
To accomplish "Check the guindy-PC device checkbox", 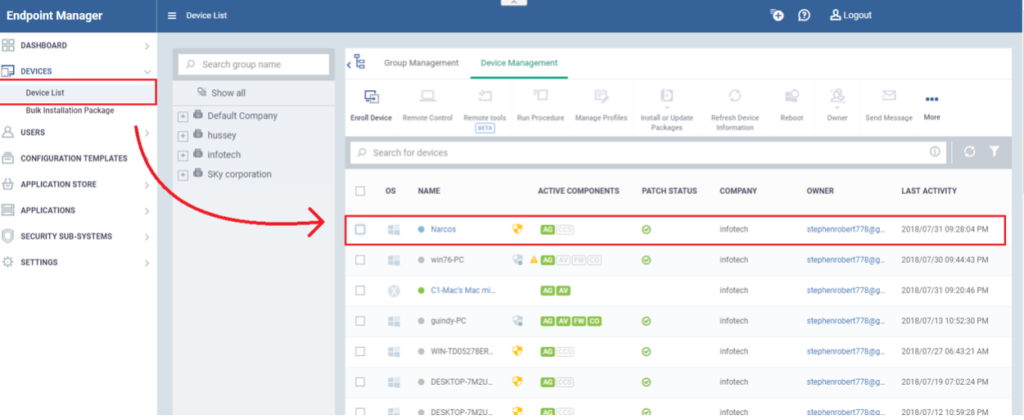I will coord(360,321).
